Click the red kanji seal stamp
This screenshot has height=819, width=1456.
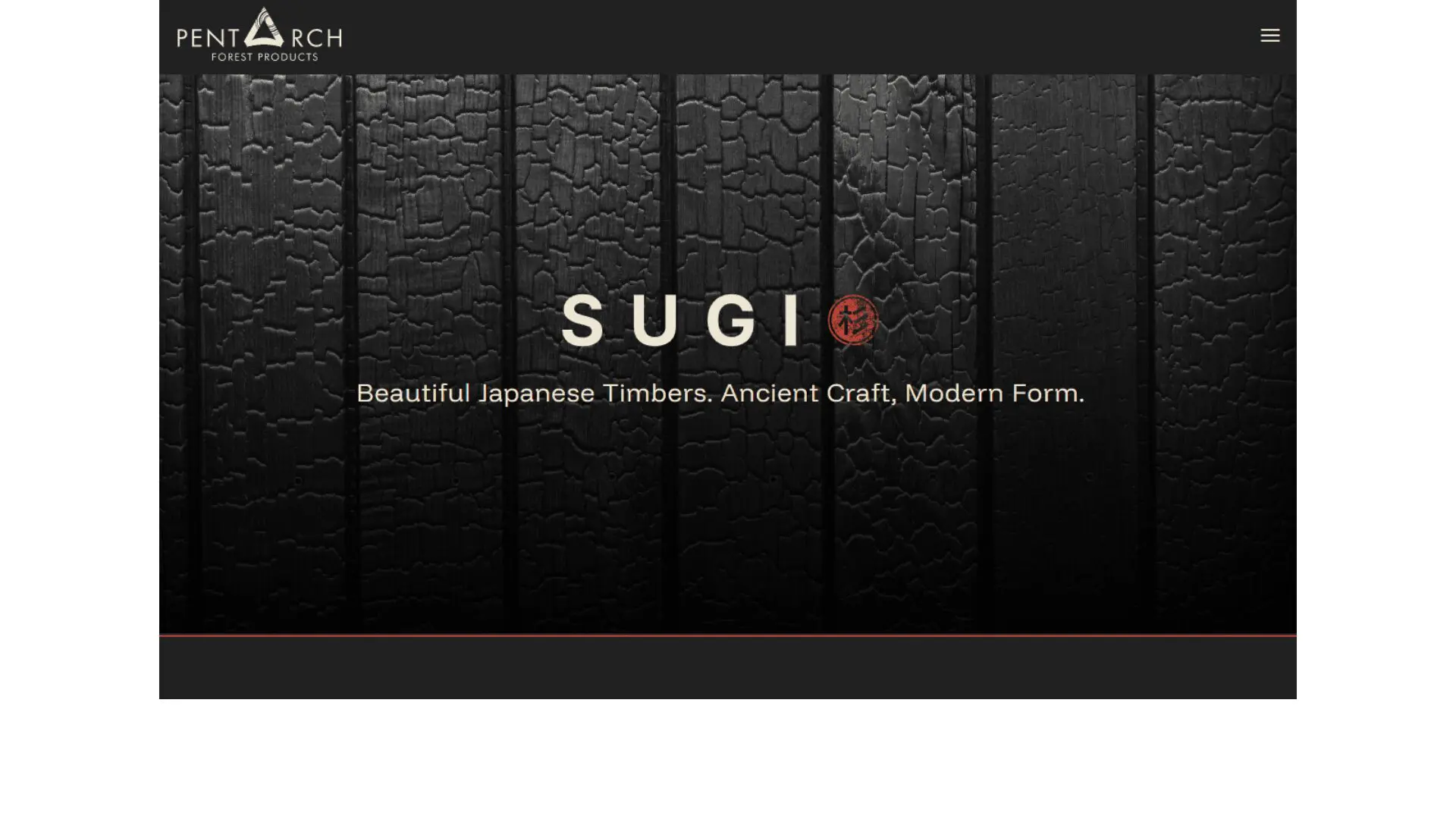pos(853,320)
